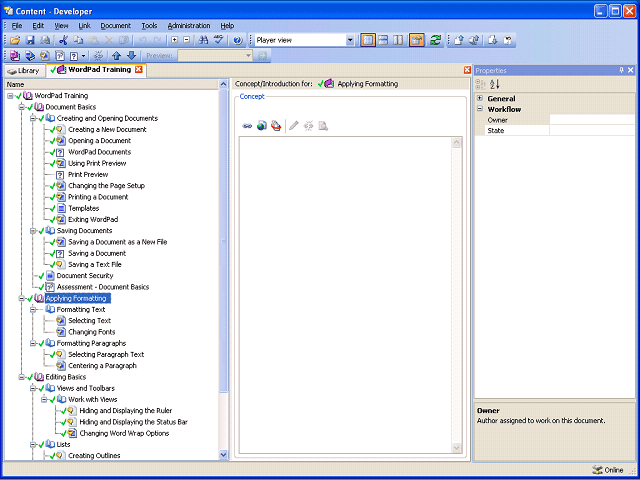Image resolution: width=640 pixels, height=480 pixels.
Task: Click the Copy toolbar icon
Action: click(x=78, y=40)
